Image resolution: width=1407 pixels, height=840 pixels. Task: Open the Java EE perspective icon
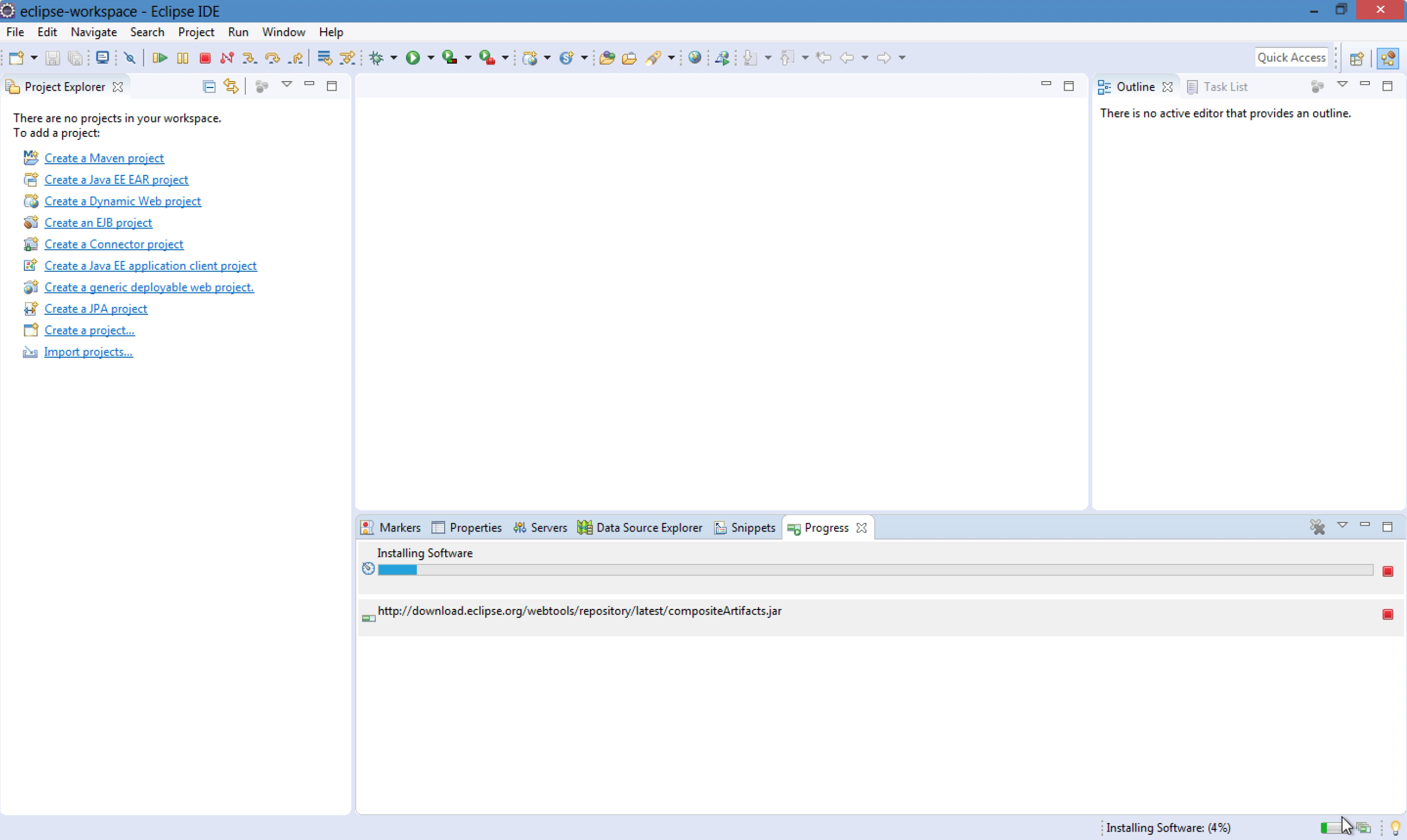click(1388, 58)
